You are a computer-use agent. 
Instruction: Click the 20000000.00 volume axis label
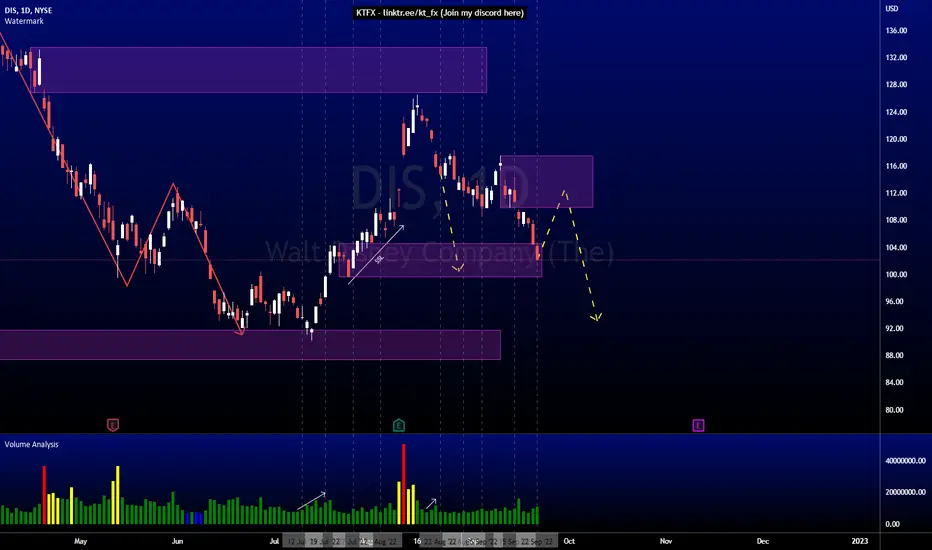[905, 492]
